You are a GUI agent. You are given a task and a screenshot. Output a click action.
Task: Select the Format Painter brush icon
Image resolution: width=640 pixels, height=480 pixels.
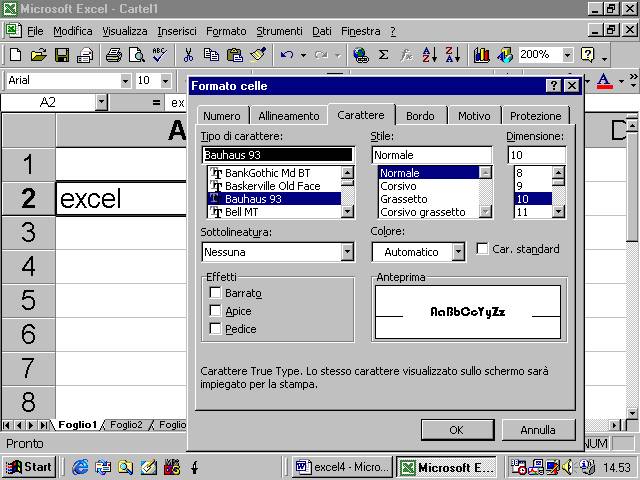tap(258, 55)
